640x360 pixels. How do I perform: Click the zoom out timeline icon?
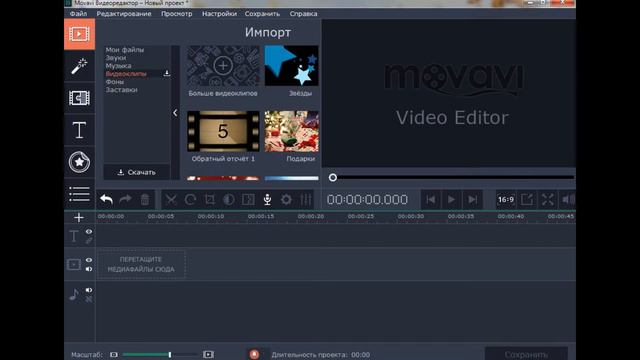pyautogui.click(x=114, y=355)
